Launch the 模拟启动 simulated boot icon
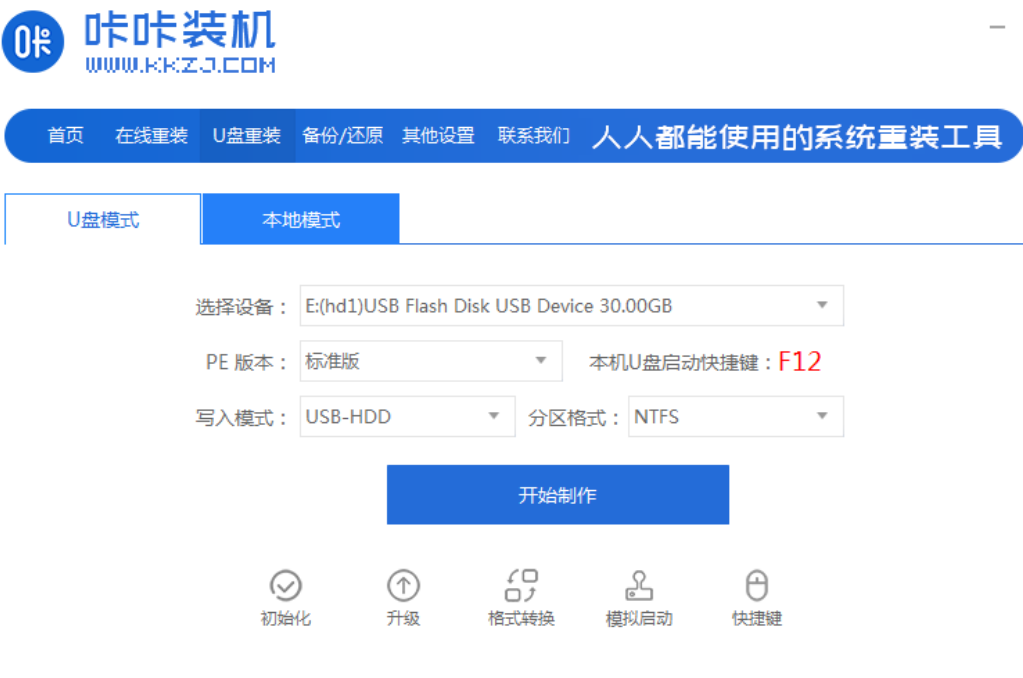The height and width of the screenshot is (678, 1023). click(x=639, y=585)
